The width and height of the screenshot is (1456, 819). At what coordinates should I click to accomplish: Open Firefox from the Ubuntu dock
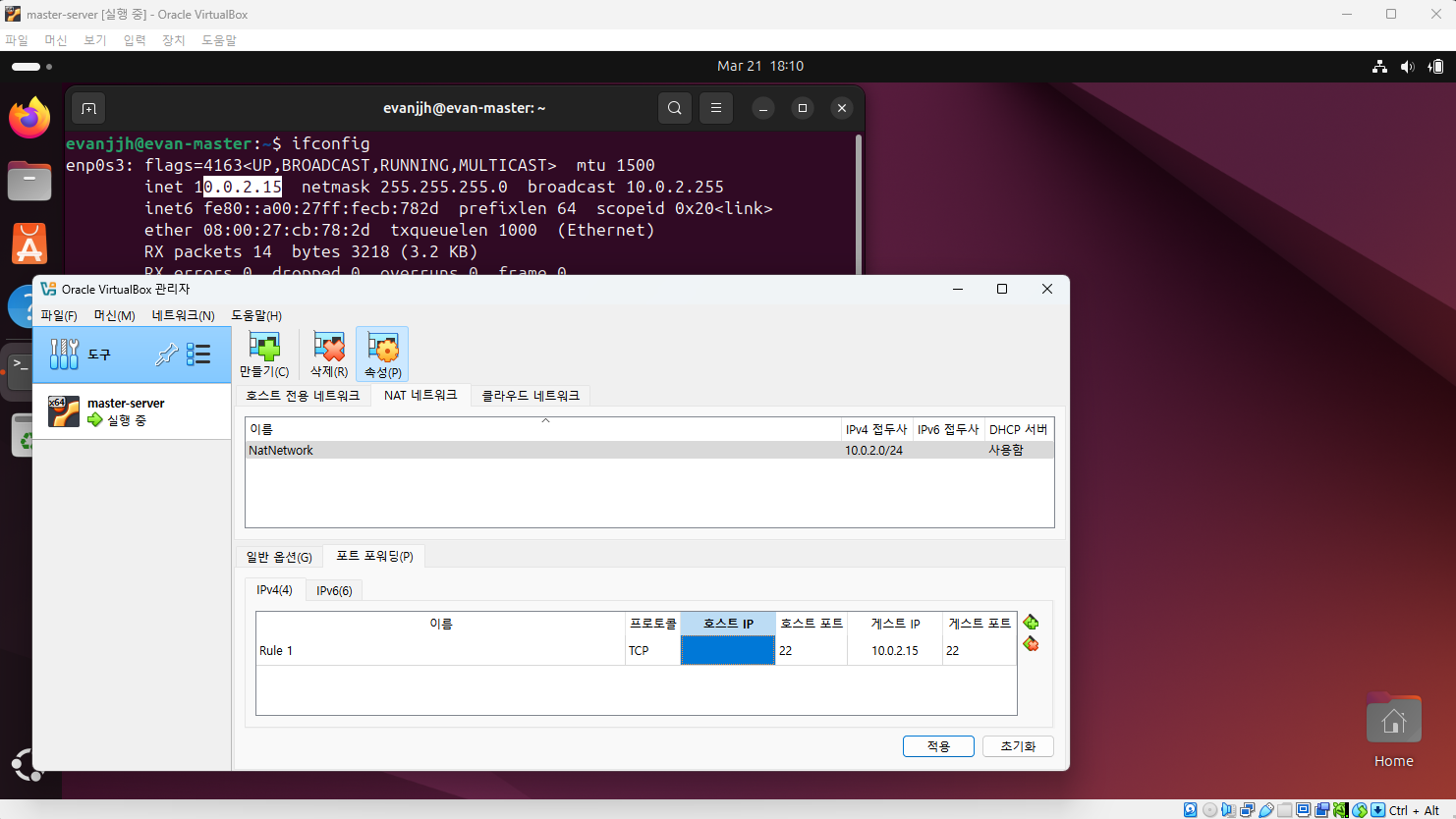click(x=29, y=118)
